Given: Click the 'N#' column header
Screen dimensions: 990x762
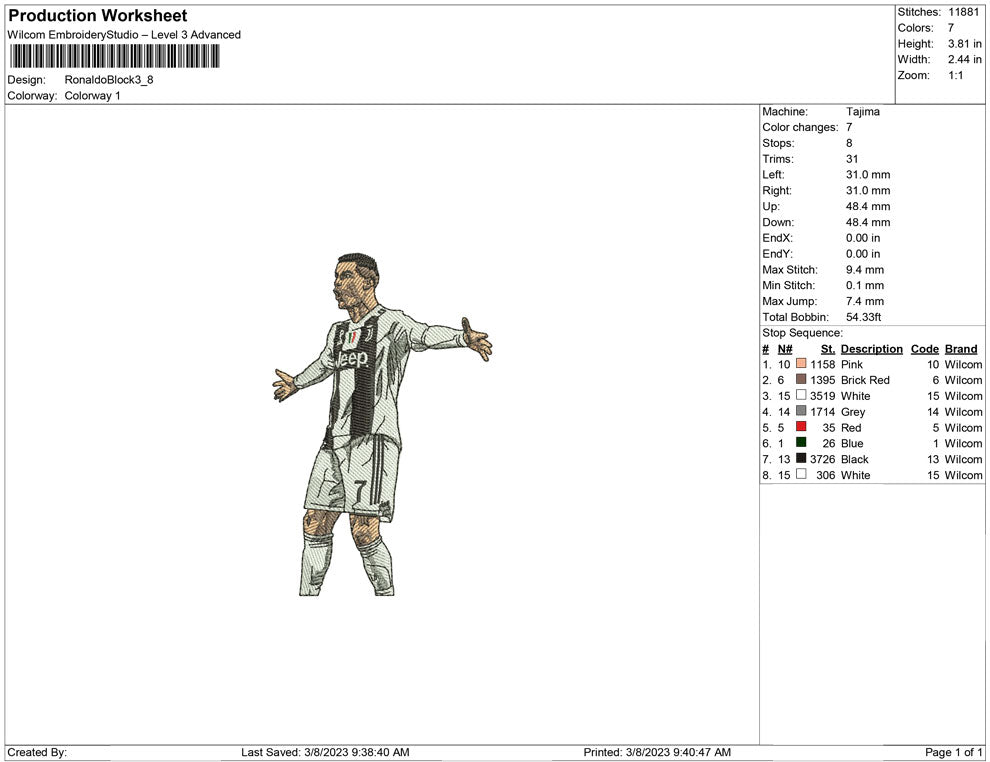Looking at the screenshot, I should click(x=785, y=349).
